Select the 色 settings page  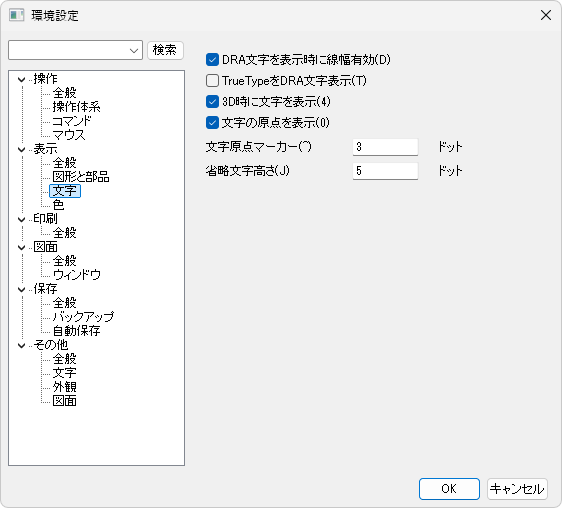(58, 205)
